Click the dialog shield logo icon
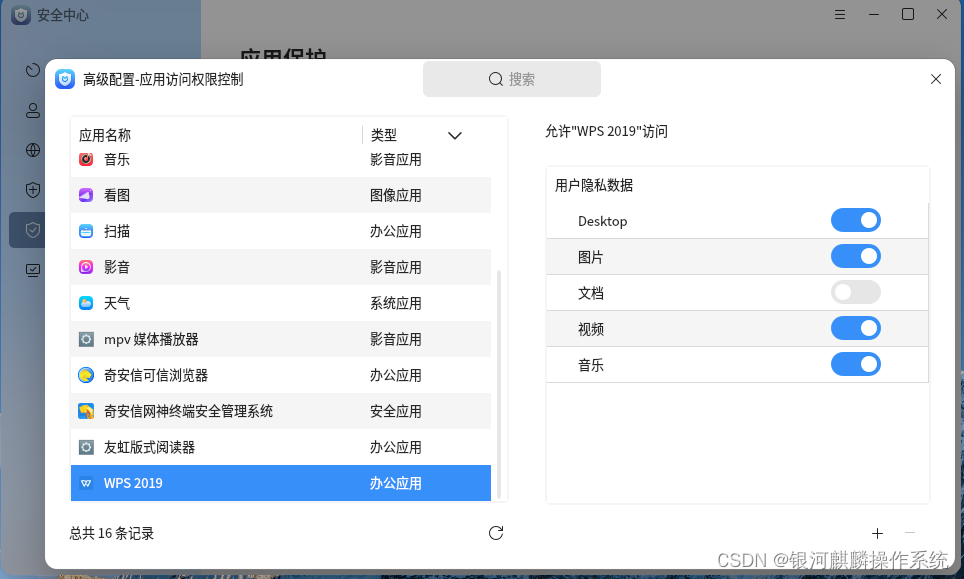Image resolution: width=964 pixels, height=579 pixels. tap(65, 79)
